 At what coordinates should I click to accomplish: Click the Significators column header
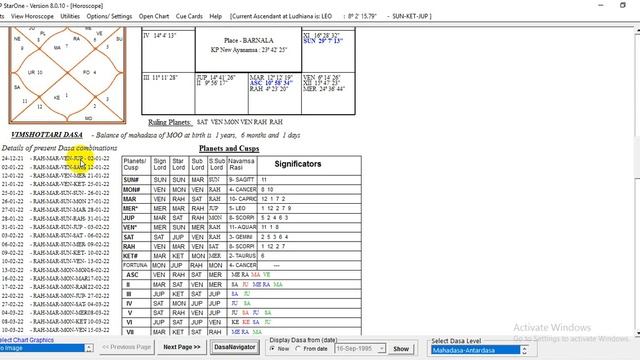coord(298,164)
